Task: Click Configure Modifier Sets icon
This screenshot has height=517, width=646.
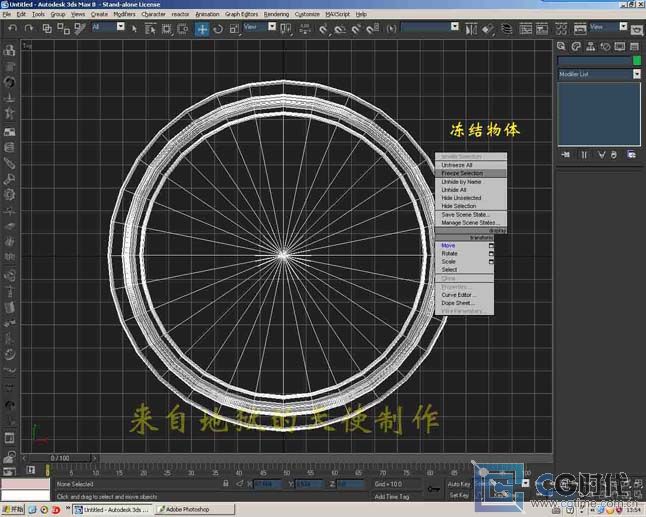Action: tap(632, 155)
